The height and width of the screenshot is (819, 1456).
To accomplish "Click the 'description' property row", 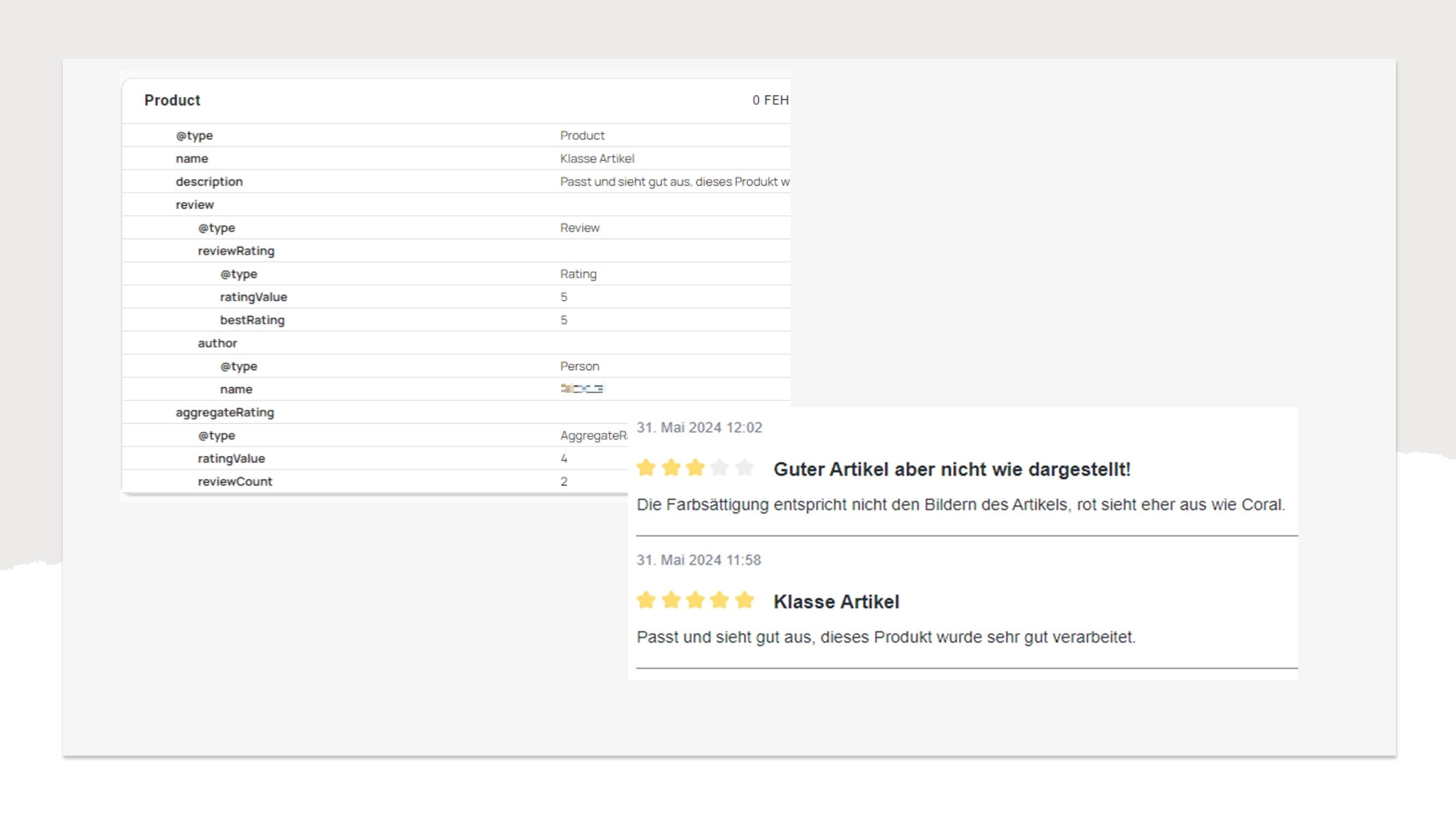I will (x=456, y=181).
